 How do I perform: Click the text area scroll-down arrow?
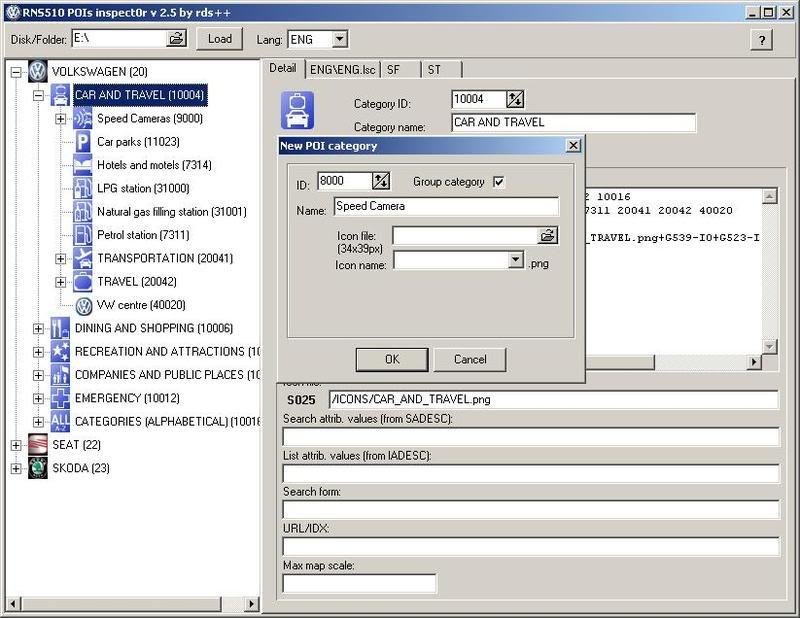pos(769,347)
